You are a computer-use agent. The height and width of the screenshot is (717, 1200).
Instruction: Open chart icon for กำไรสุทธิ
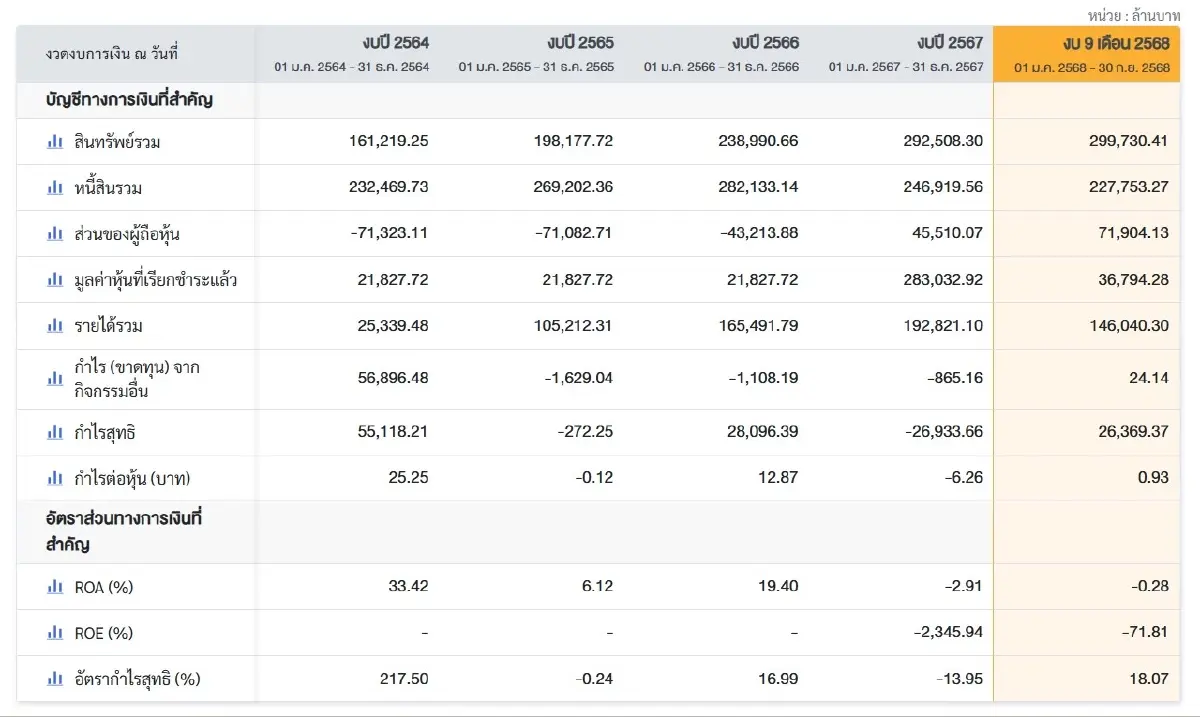(x=55, y=433)
